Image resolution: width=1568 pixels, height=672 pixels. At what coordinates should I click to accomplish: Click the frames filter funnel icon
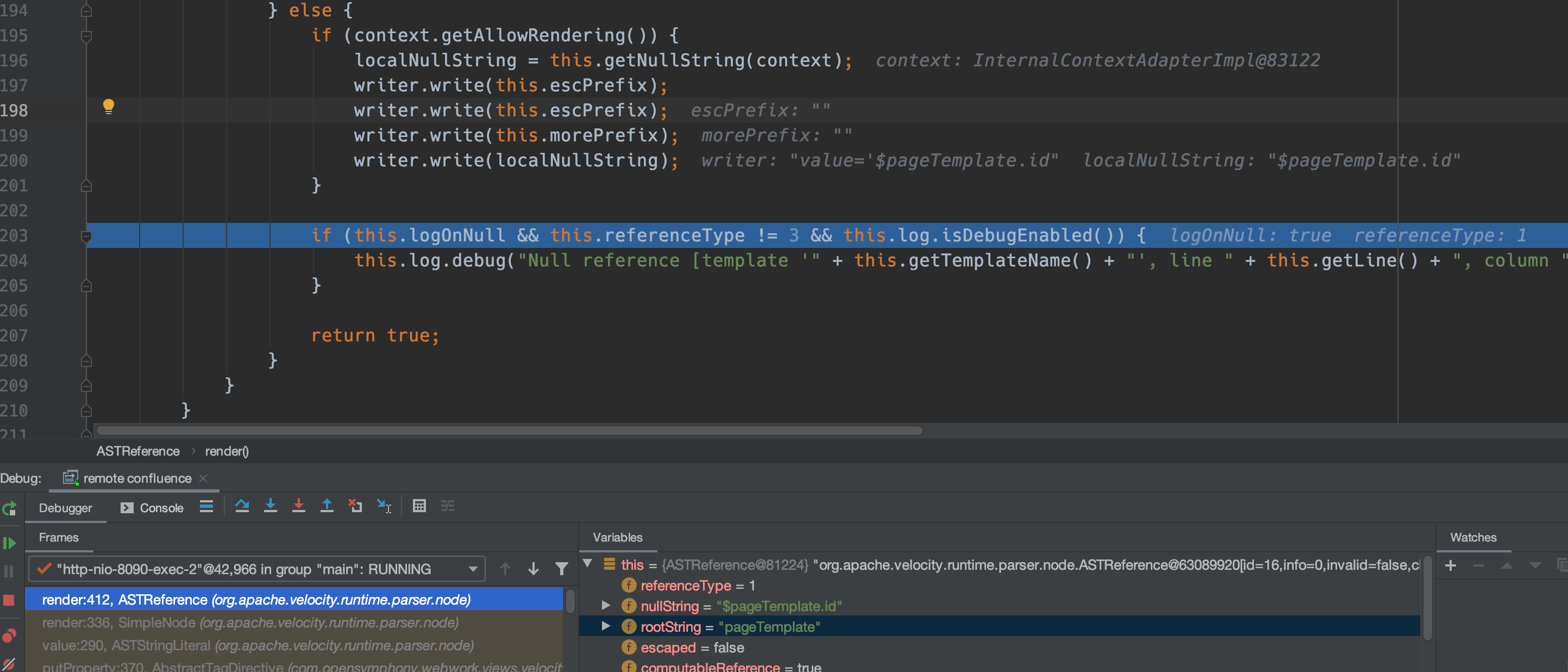point(561,569)
